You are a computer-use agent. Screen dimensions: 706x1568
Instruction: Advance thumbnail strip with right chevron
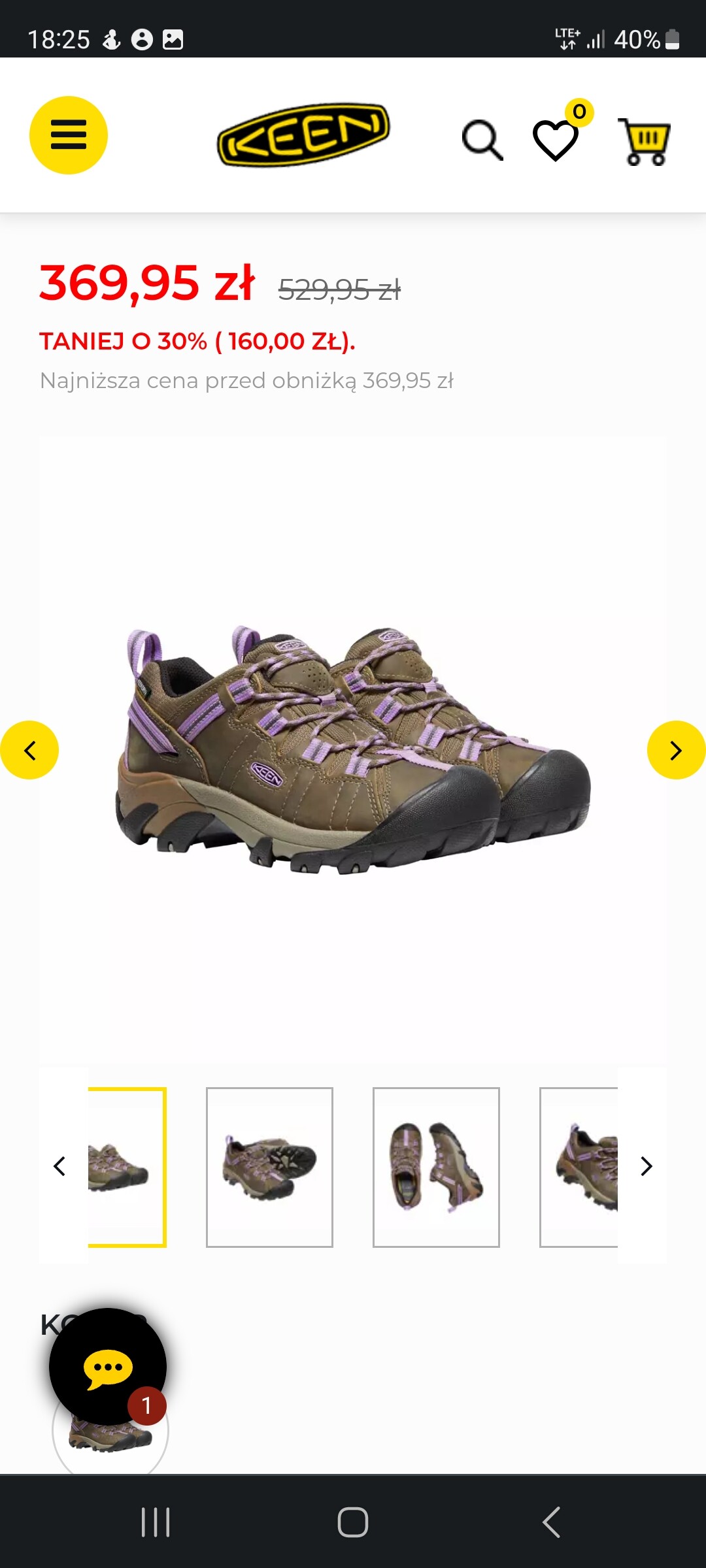tap(646, 1166)
